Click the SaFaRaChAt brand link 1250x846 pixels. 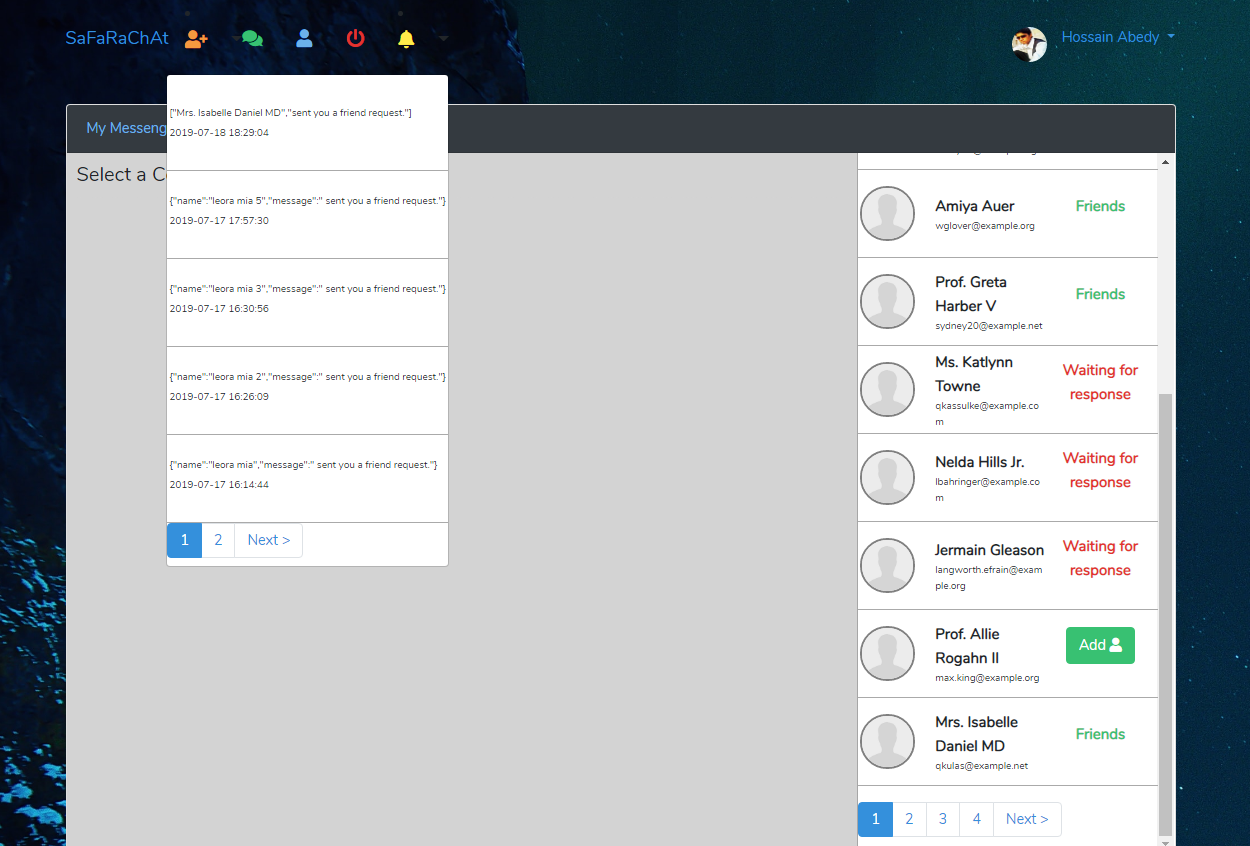click(x=117, y=38)
